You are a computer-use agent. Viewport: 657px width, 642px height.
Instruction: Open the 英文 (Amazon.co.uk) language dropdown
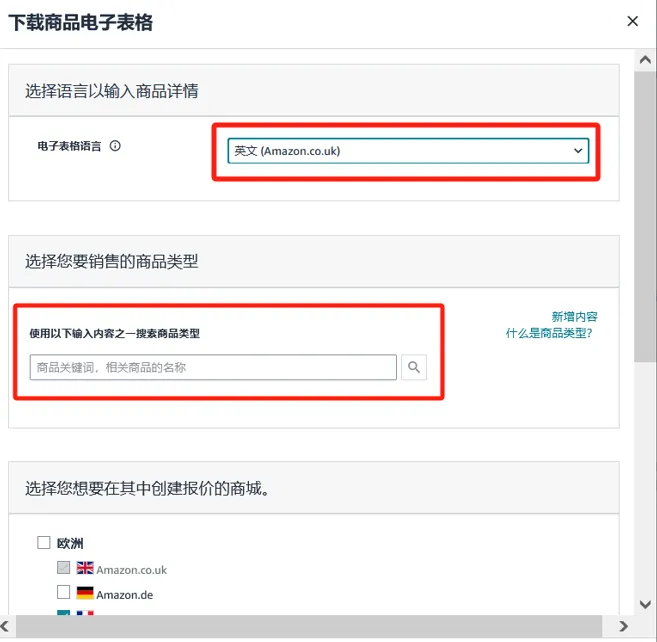(x=408, y=151)
